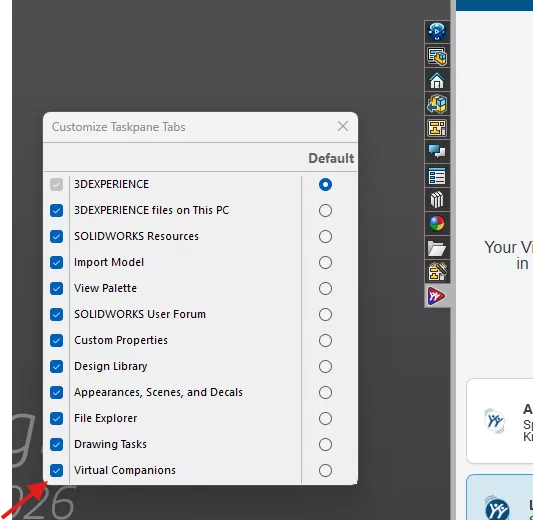Open the Import Model tab icon
The image size is (533, 520).
coord(437,104)
